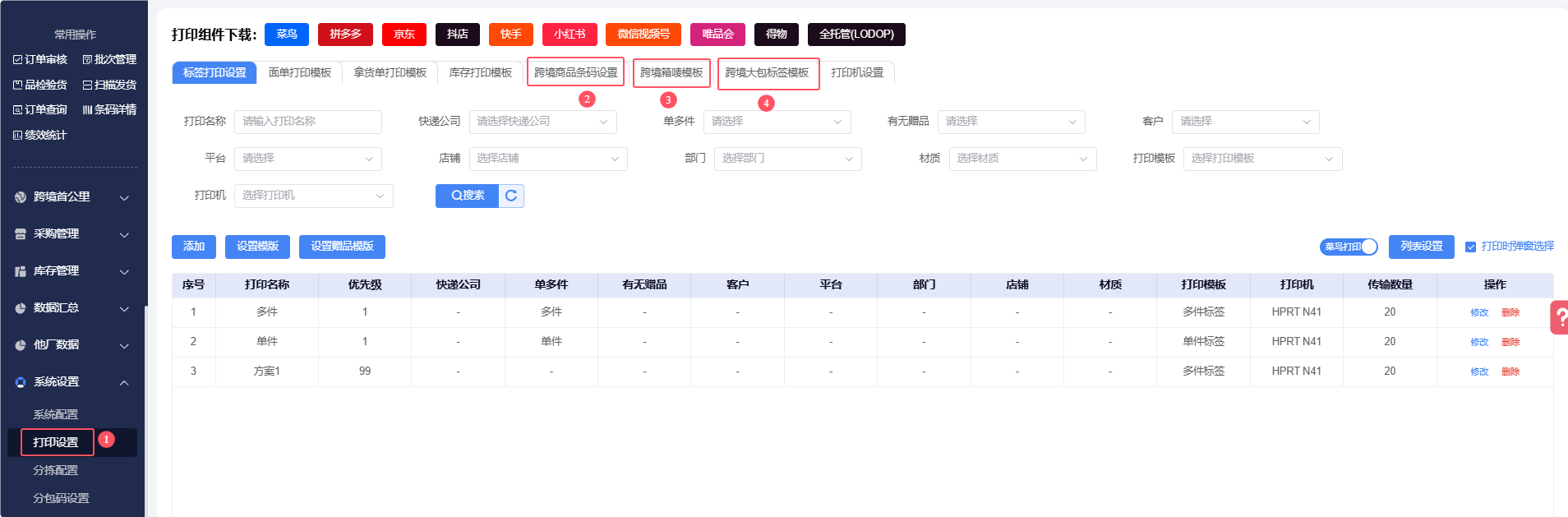
Task: Open the 打印模板 dropdown
Action: (1262, 159)
